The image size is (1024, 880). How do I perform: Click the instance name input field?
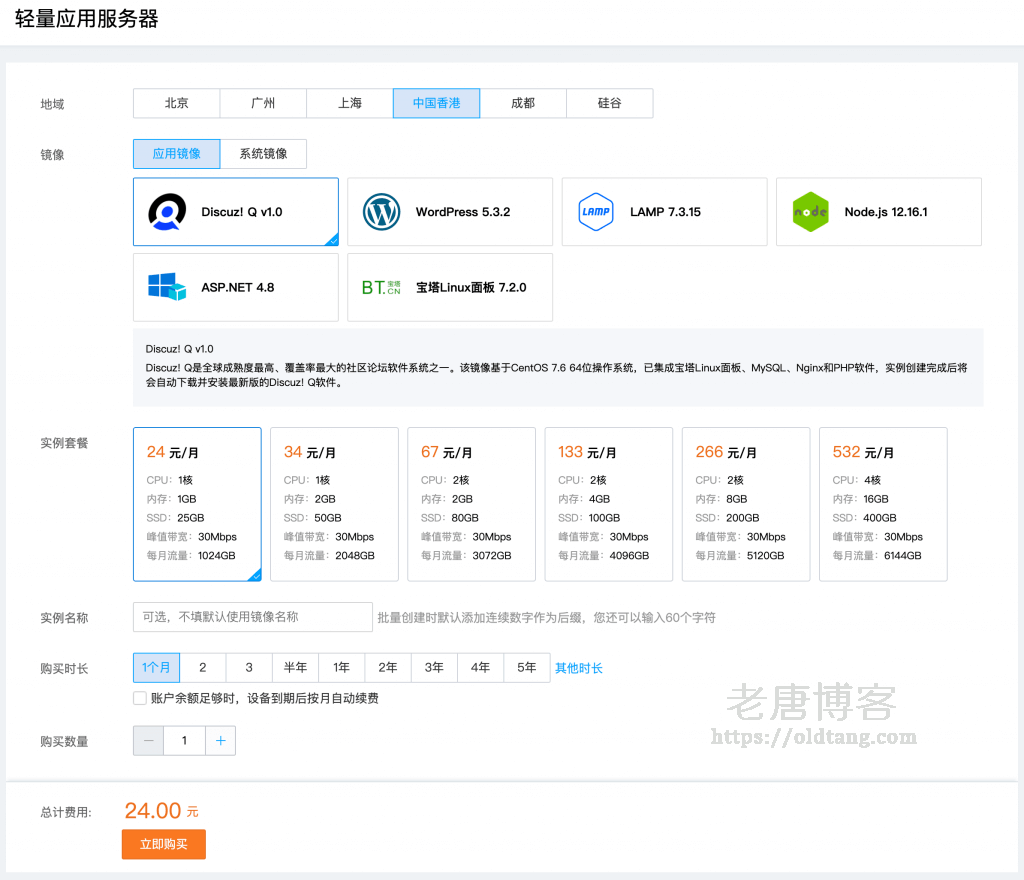pos(250,617)
